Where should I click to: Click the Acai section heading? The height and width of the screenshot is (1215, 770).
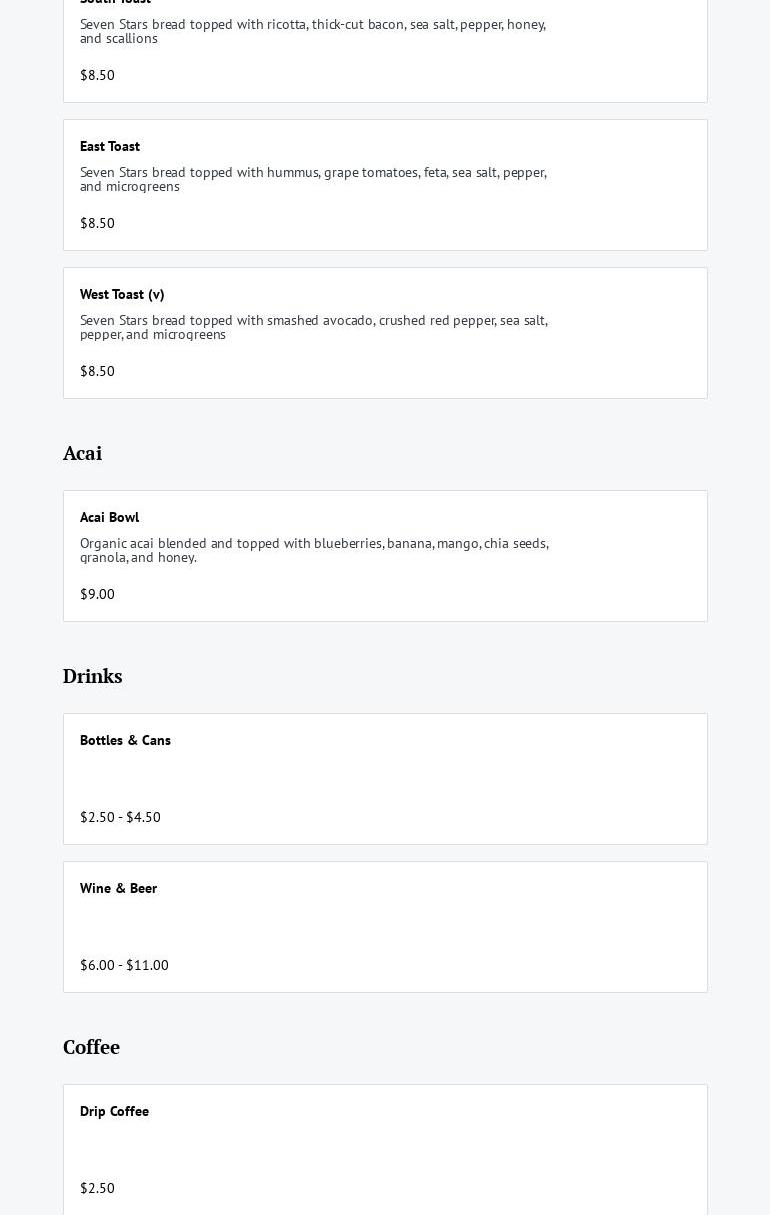(82, 453)
